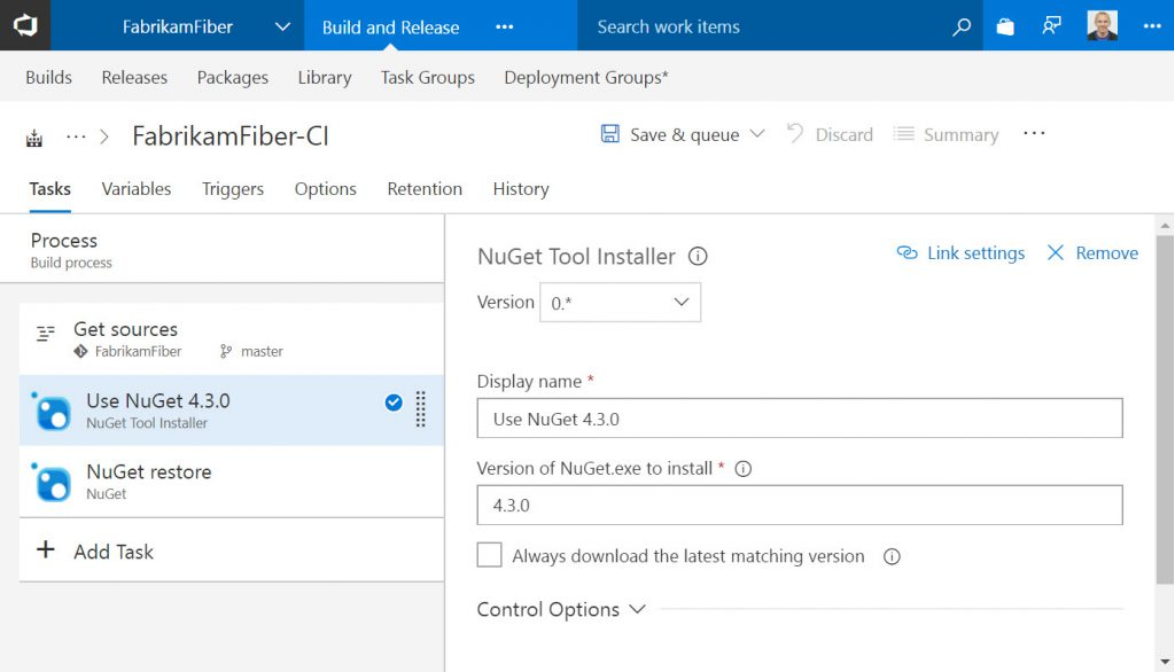Open the build Summary
The width and height of the screenshot is (1174, 672).
946,135
